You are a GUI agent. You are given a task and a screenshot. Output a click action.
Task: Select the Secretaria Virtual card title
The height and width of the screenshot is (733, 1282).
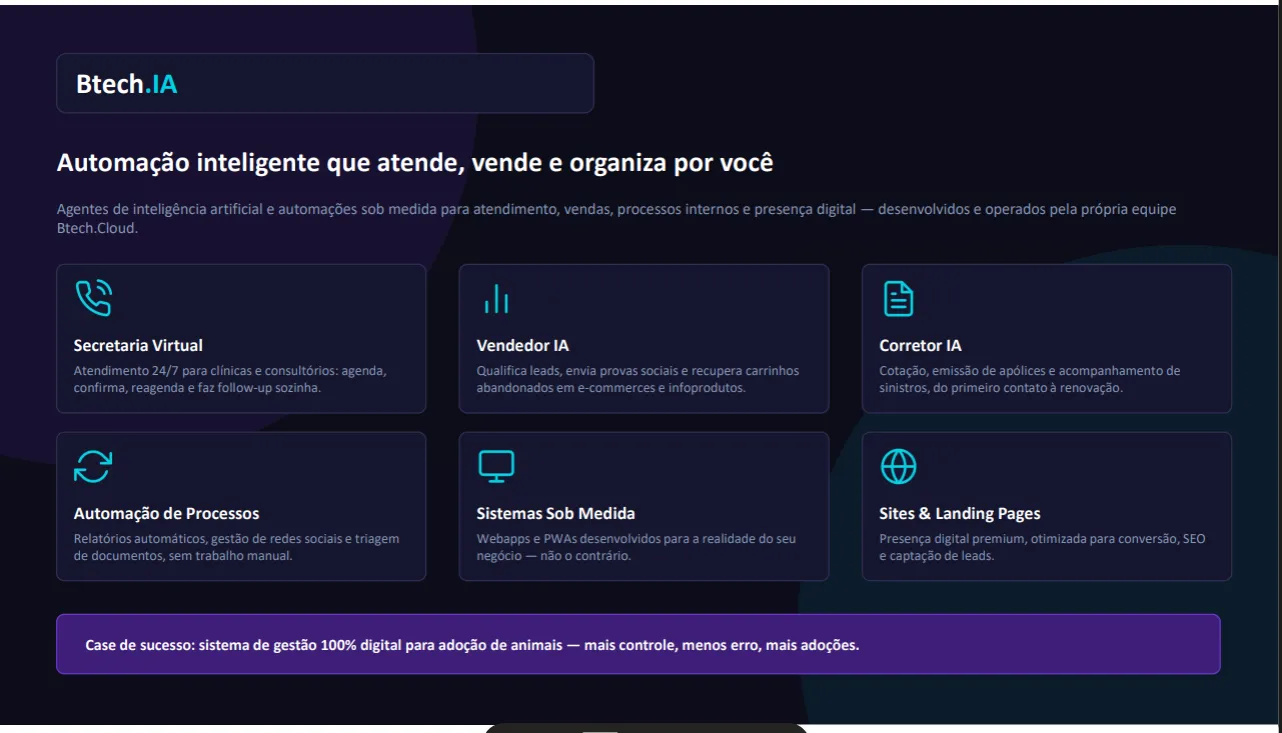point(138,346)
